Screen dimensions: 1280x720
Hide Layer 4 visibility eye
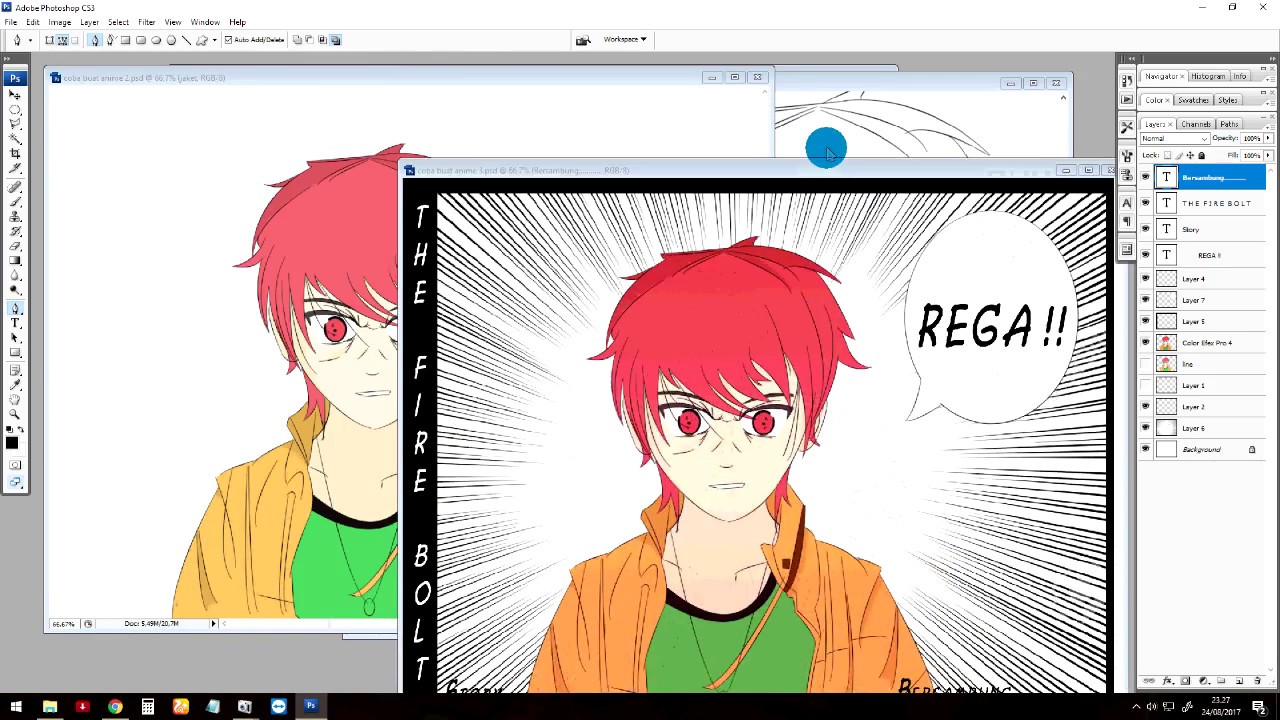tap(1146, 279)
